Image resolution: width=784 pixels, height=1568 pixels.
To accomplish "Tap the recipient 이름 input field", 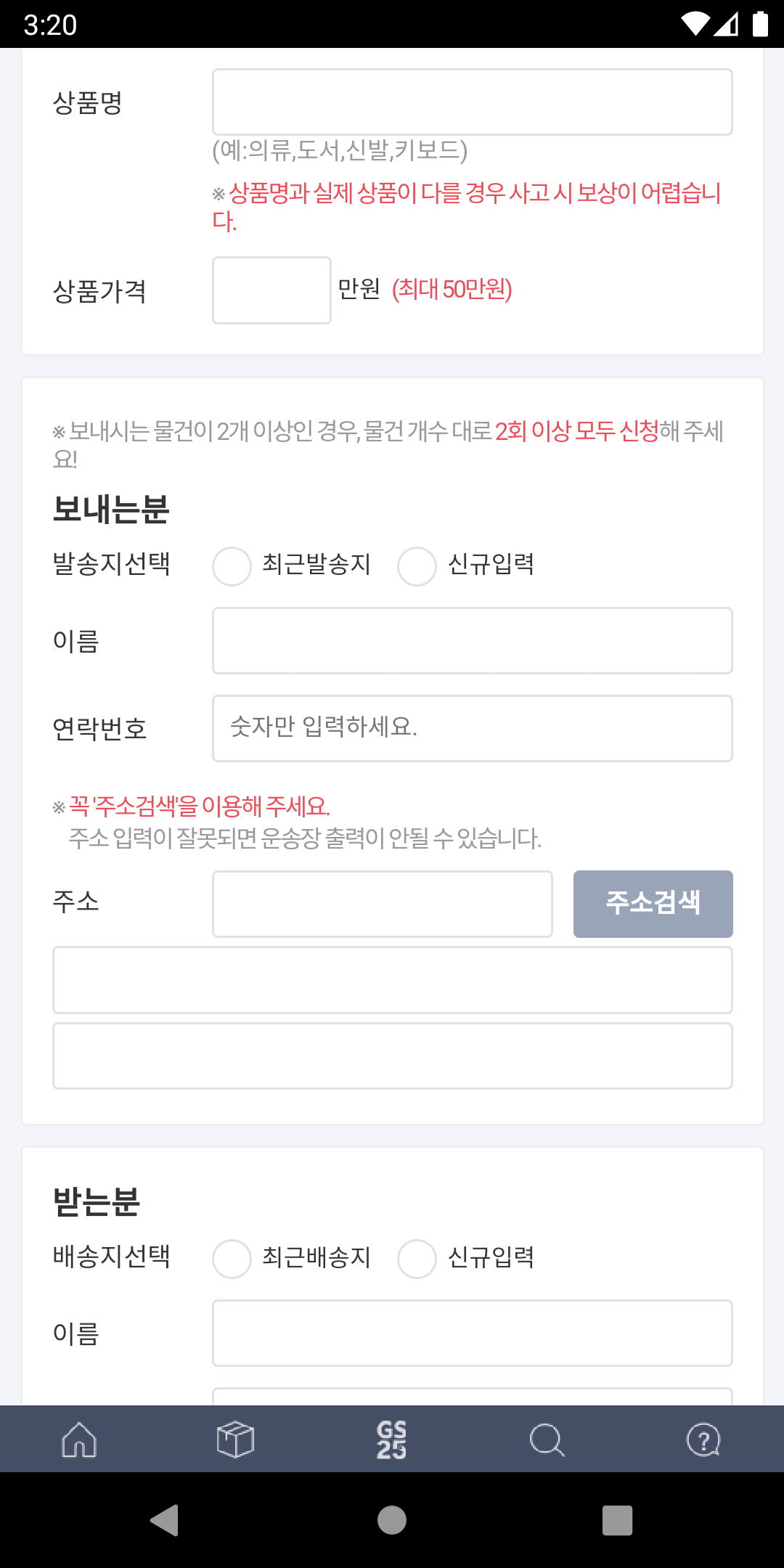I will [472, 1334].
